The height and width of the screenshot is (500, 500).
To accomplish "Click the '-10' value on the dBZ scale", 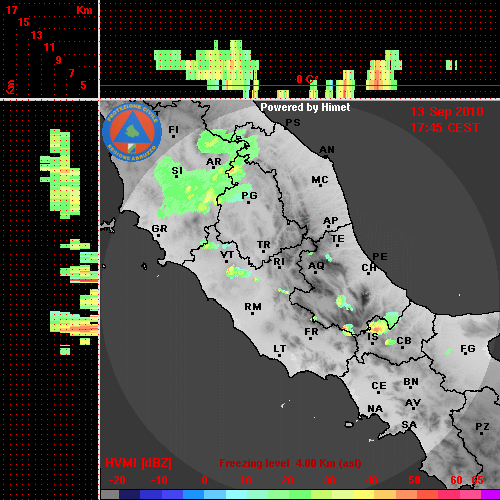I will tap(159, 480).
